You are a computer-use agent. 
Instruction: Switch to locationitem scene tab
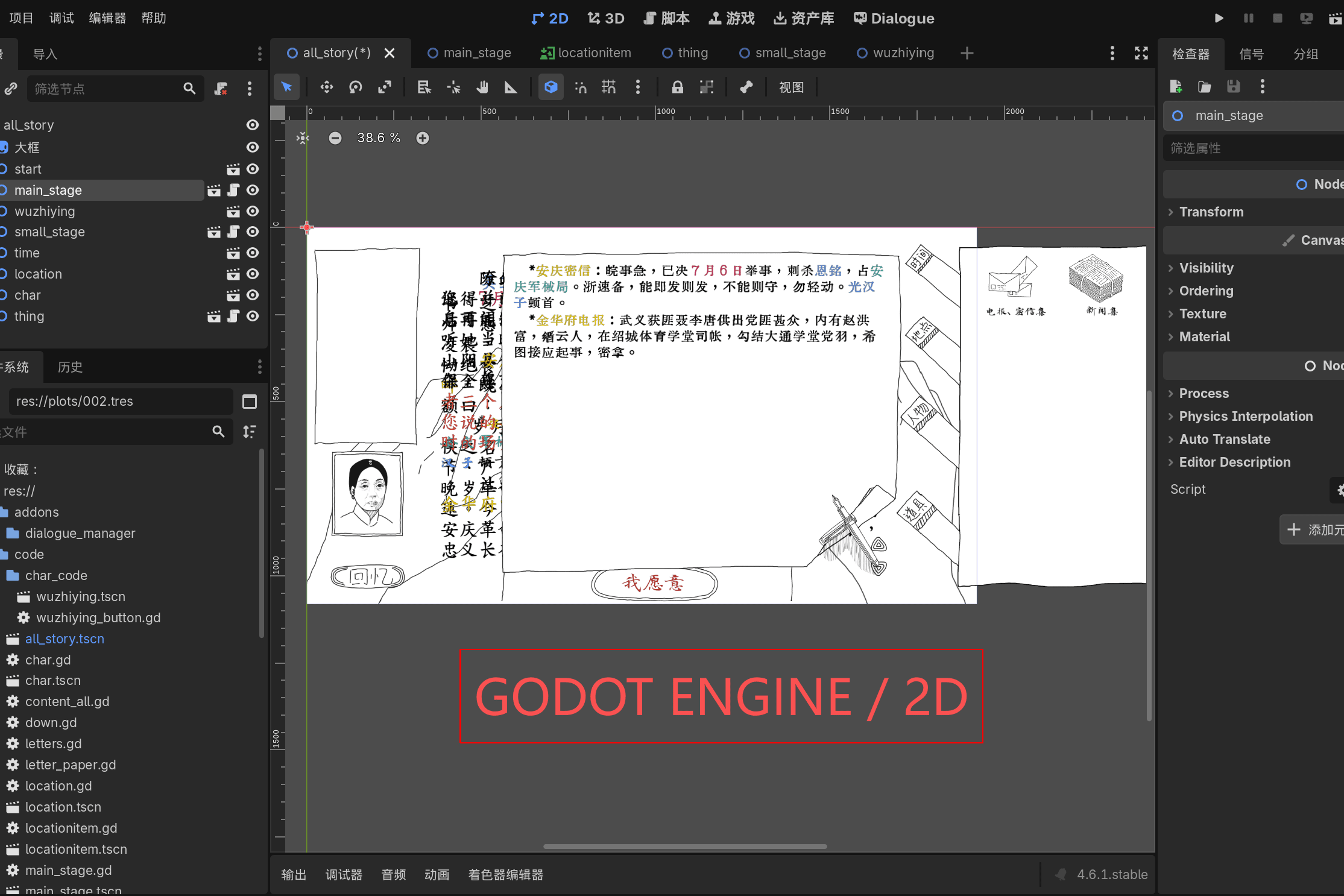coord(586,53)
